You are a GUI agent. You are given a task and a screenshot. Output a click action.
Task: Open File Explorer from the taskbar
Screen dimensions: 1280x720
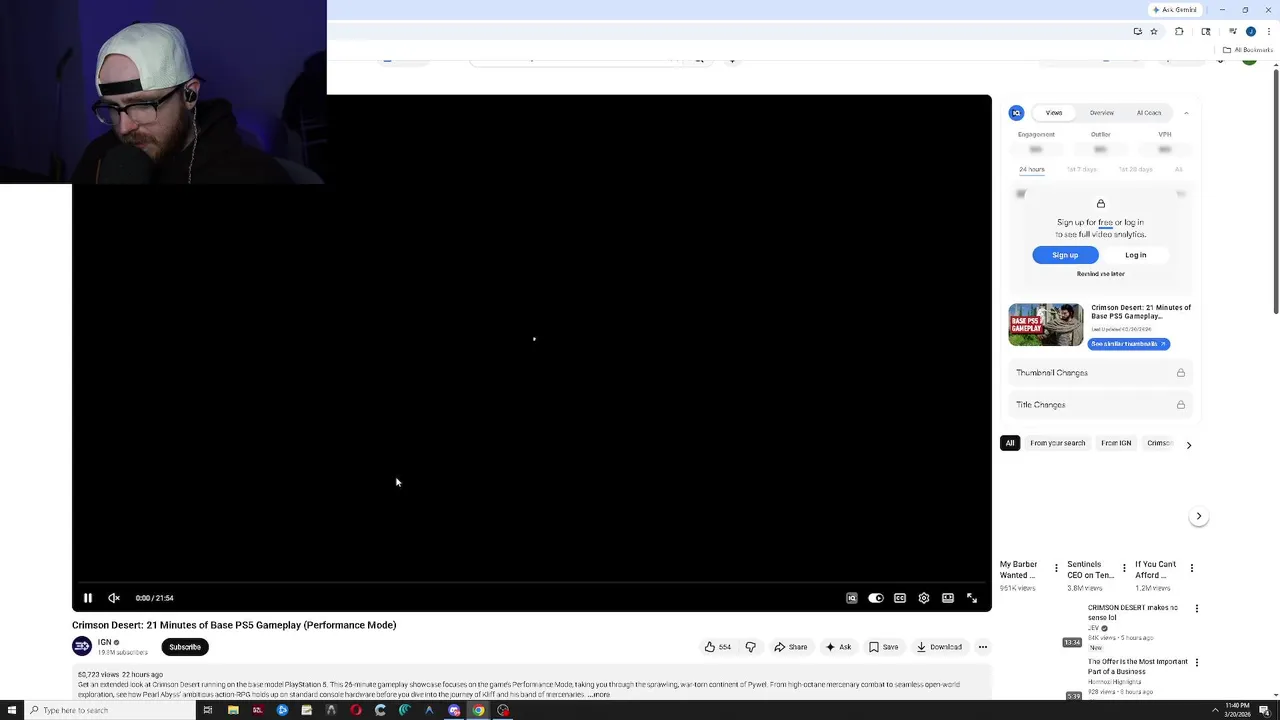233,710
